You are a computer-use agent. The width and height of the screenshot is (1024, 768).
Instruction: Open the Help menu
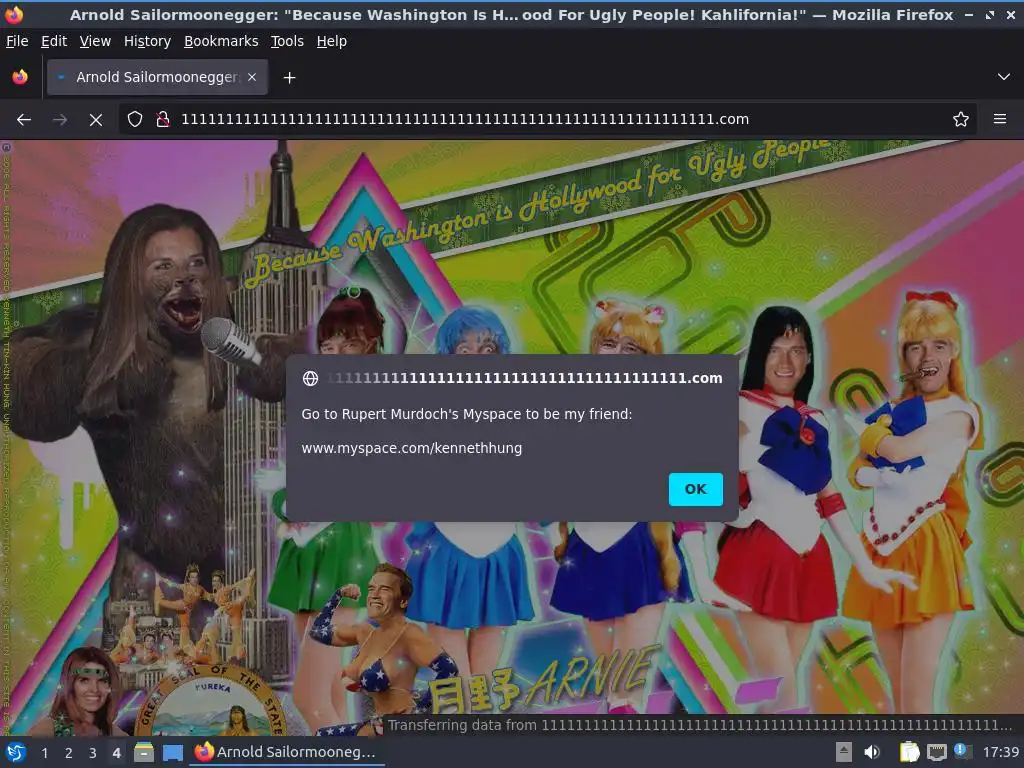(x=332, y=41)
